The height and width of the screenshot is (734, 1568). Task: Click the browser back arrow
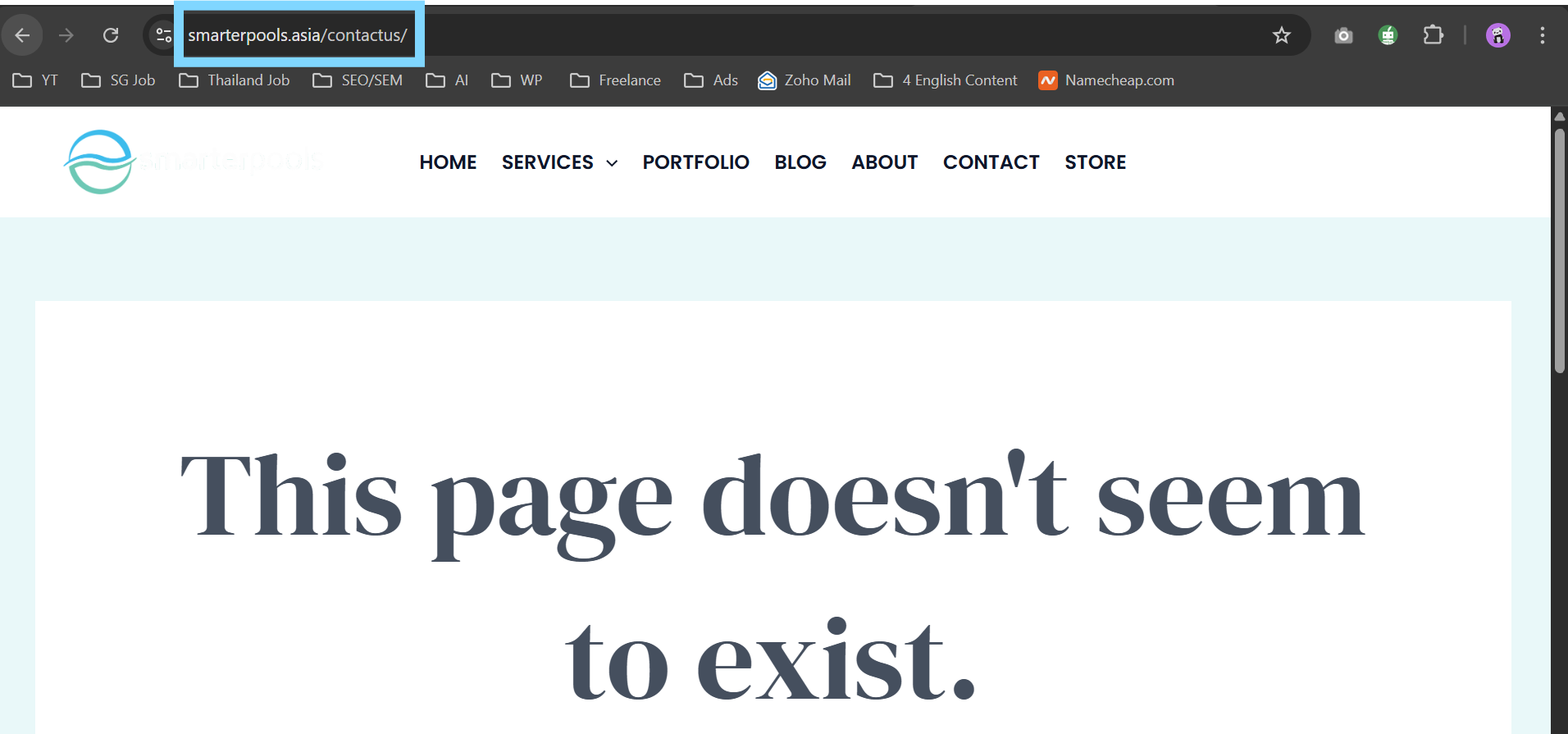(22, 35)
